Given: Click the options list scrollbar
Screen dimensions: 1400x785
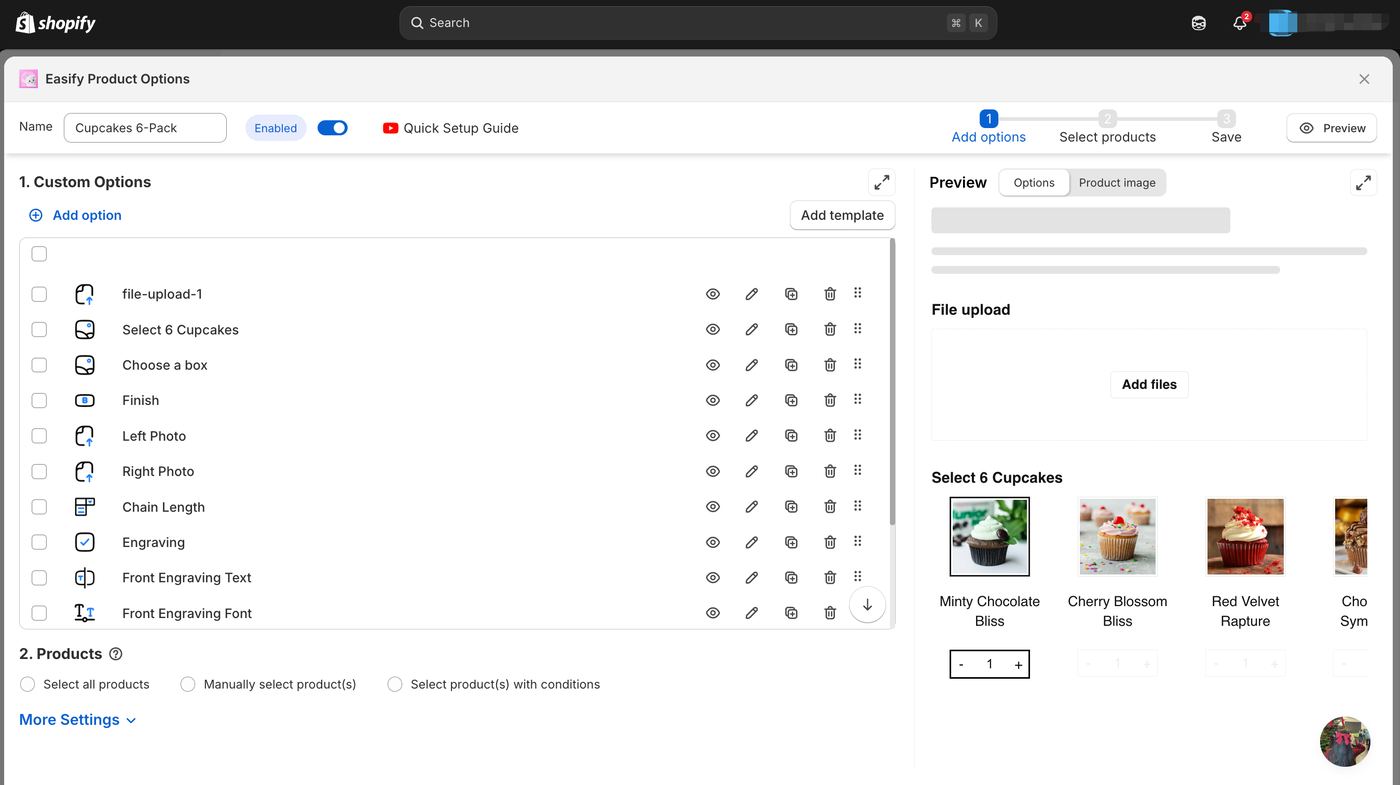Looking at the screenshot, I should point(892,383).
